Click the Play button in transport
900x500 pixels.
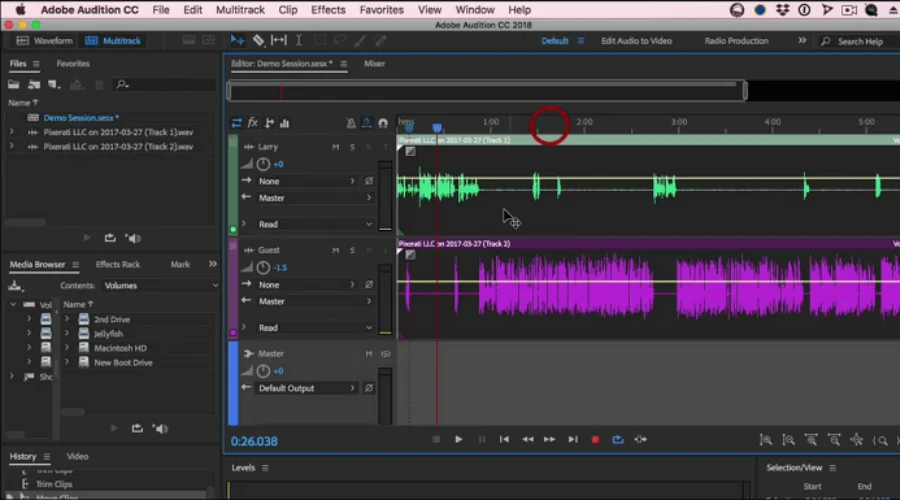pos(459,440)
